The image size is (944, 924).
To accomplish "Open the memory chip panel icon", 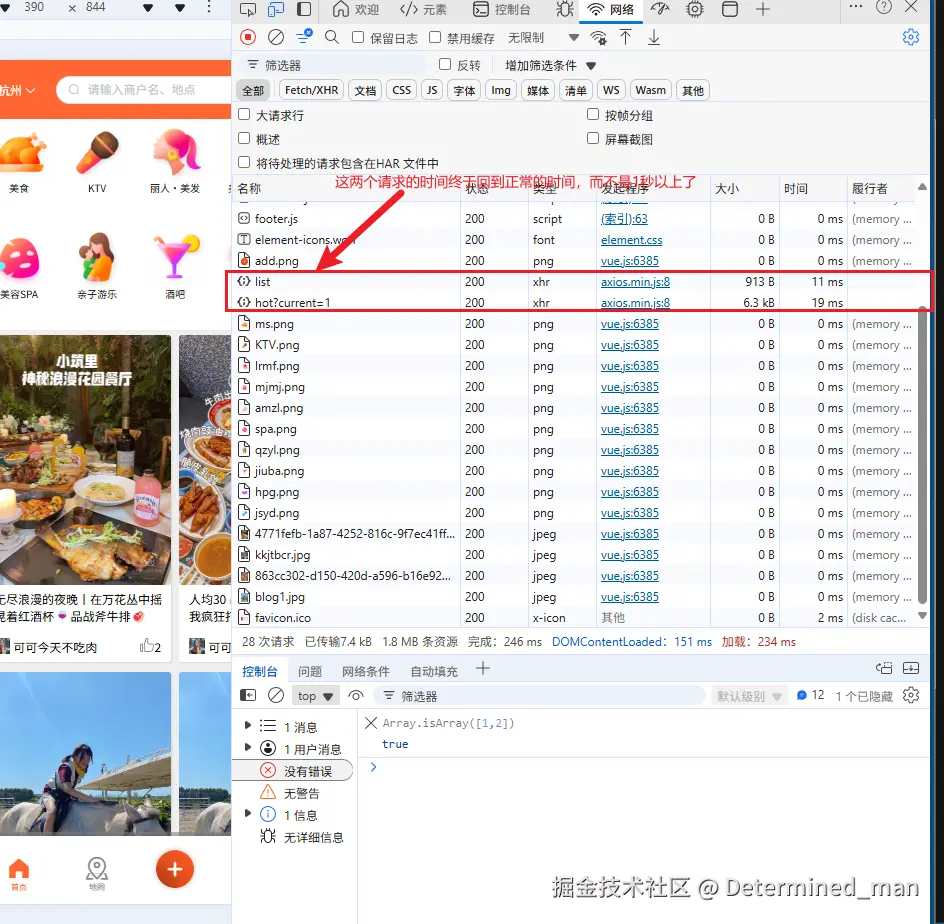I will [695, 10].
